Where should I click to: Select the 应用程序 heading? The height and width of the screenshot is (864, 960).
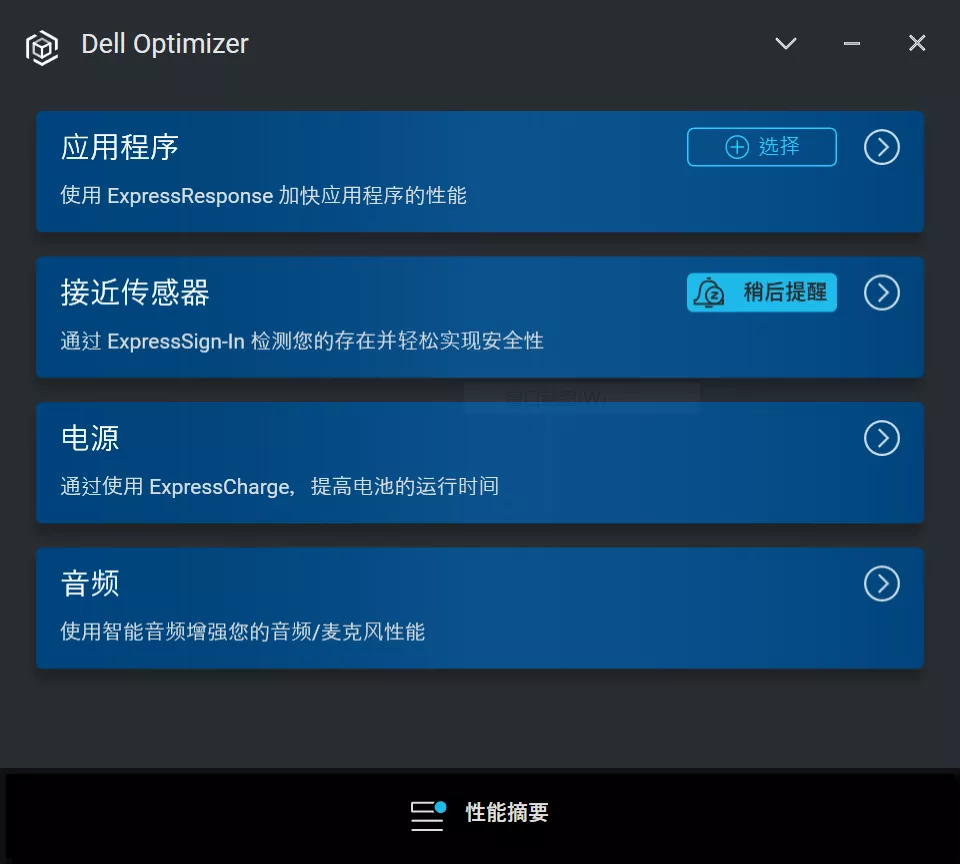(x=120, y=148)
